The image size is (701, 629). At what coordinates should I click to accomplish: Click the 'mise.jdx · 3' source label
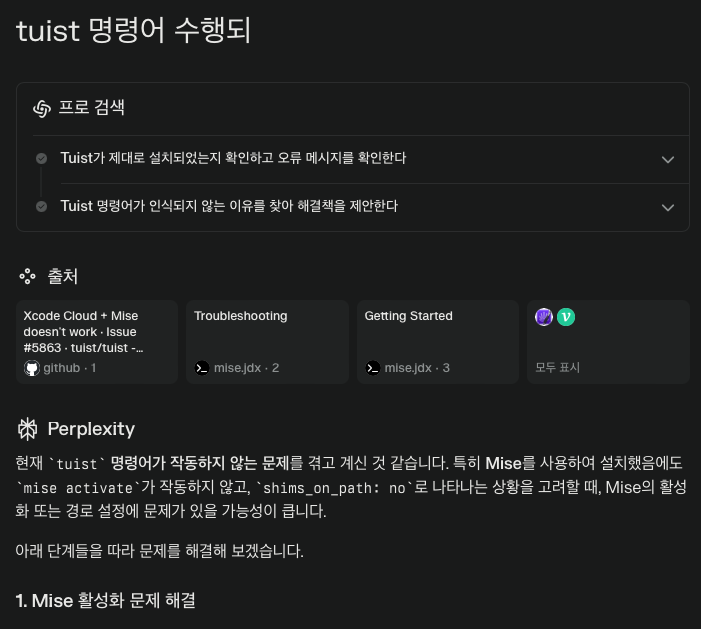(x=417, y=368)
